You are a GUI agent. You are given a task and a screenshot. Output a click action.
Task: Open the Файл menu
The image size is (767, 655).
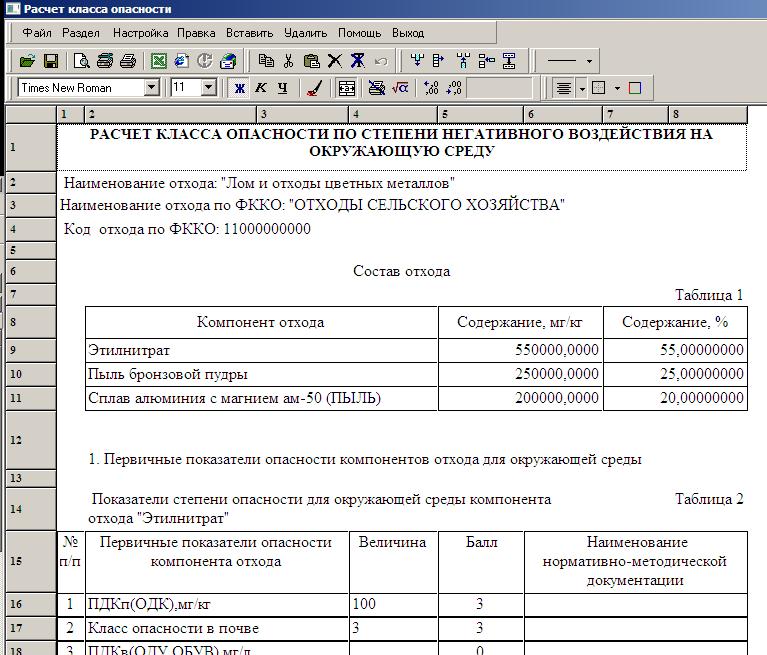click(37, 33)
